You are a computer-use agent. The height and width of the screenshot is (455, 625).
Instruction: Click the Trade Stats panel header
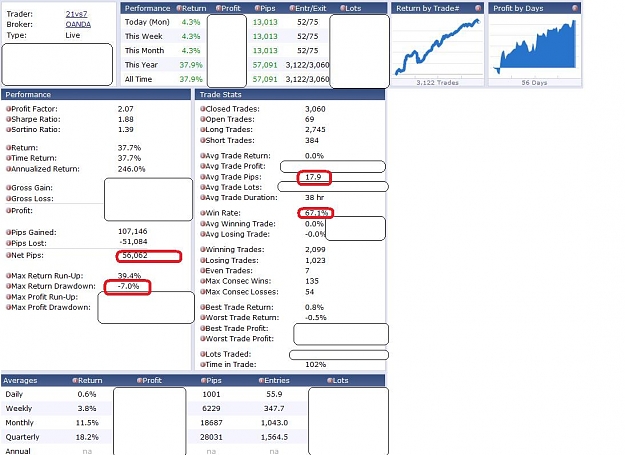point(290,94)
